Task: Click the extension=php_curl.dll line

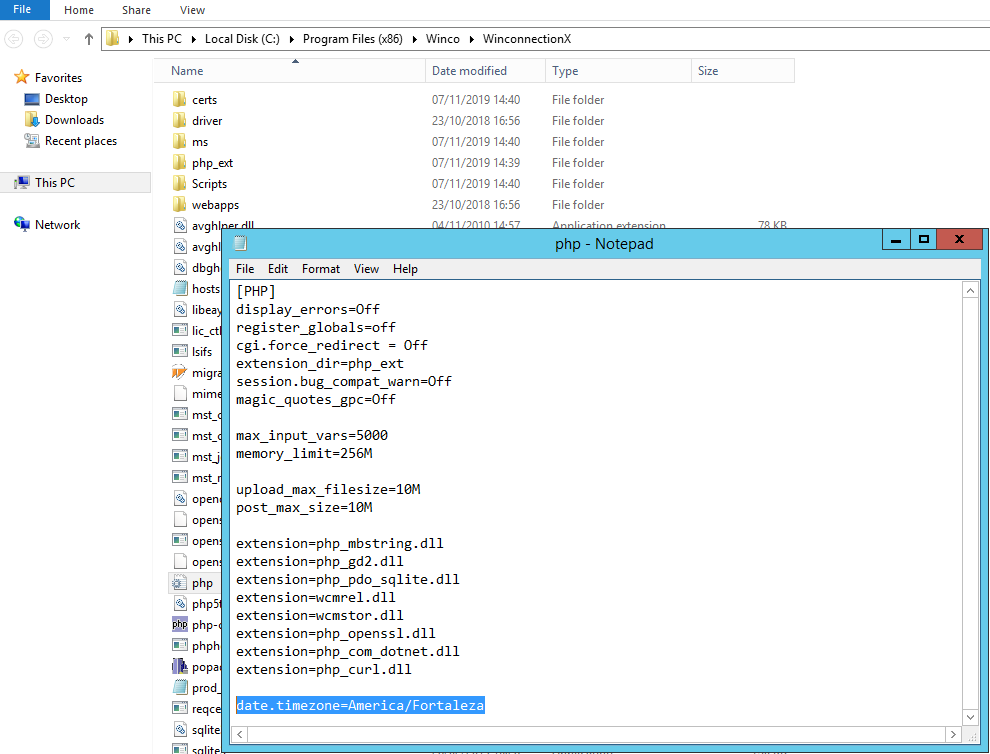Action: tap(324, 669)
